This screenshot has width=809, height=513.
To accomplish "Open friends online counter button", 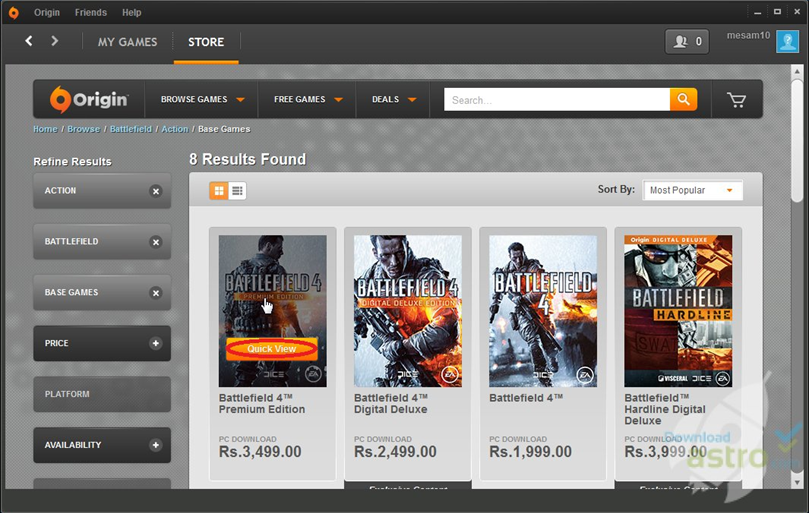I will (687, 41).
